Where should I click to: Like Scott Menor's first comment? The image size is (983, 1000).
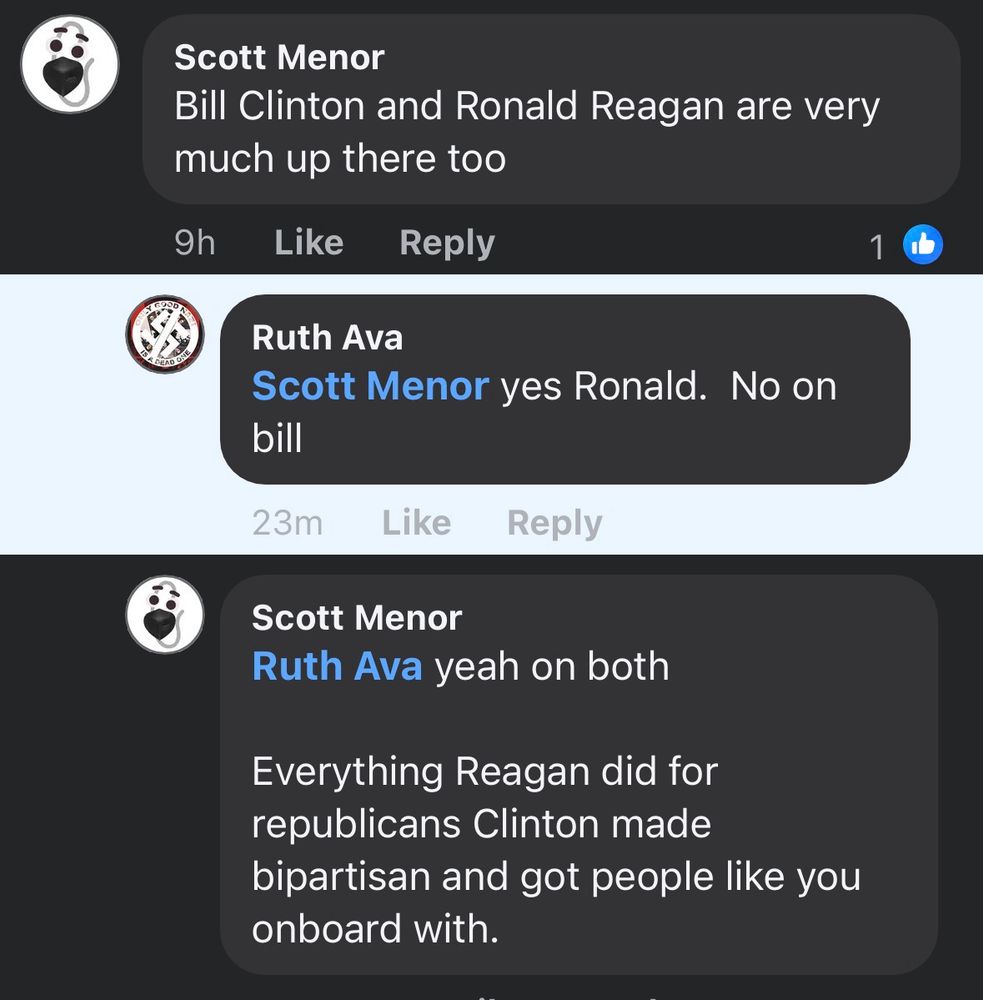click(x=307, y=242)
